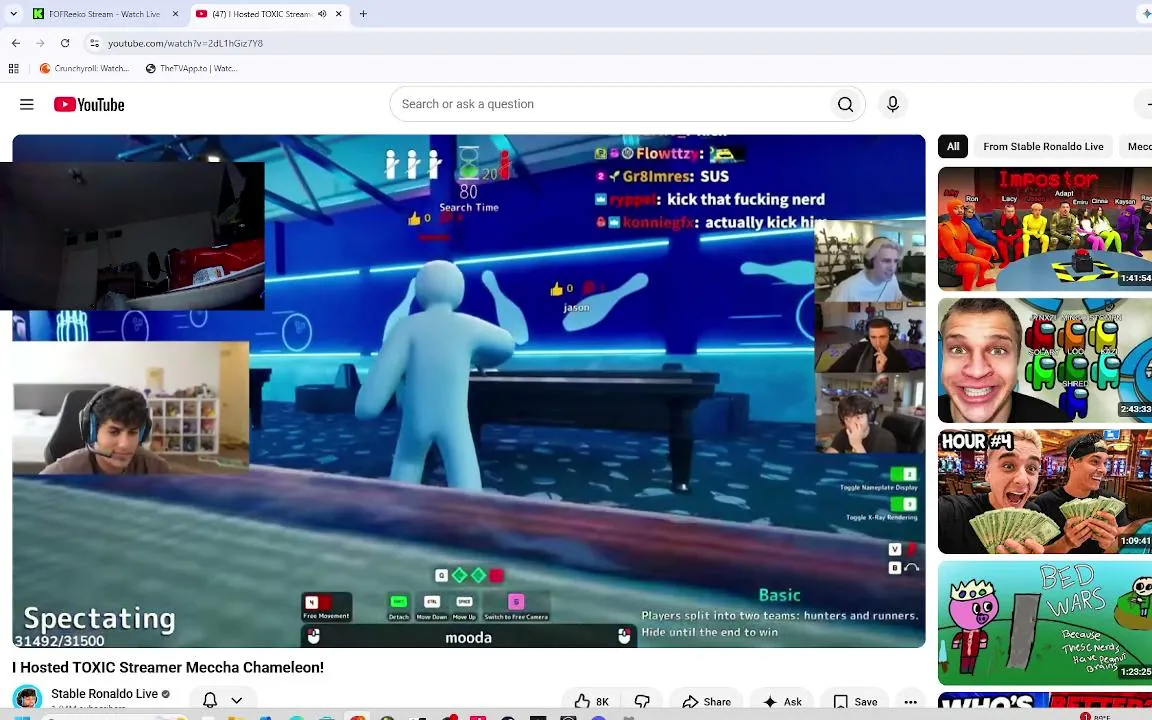Click the kick that chat message
The image size is (1152, 720).
point(710,199)
